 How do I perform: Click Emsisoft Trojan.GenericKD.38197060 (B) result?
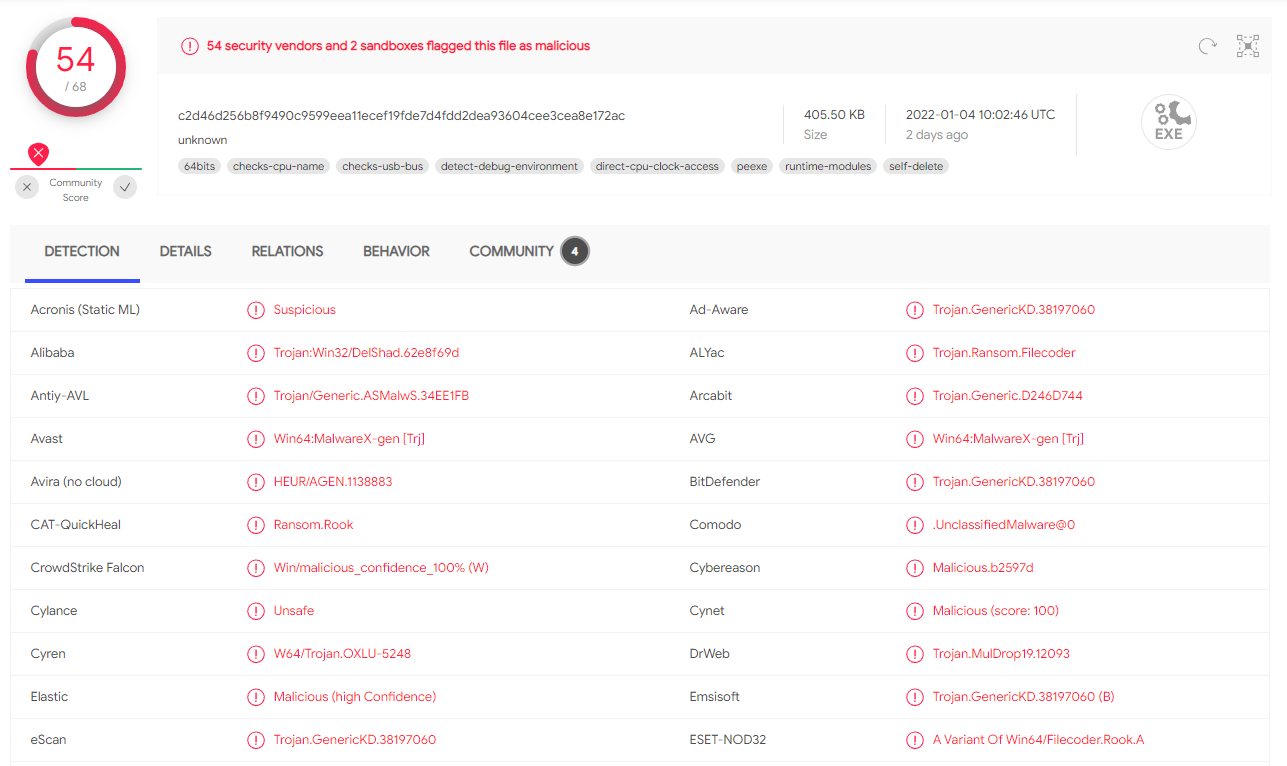(1023, 697)
